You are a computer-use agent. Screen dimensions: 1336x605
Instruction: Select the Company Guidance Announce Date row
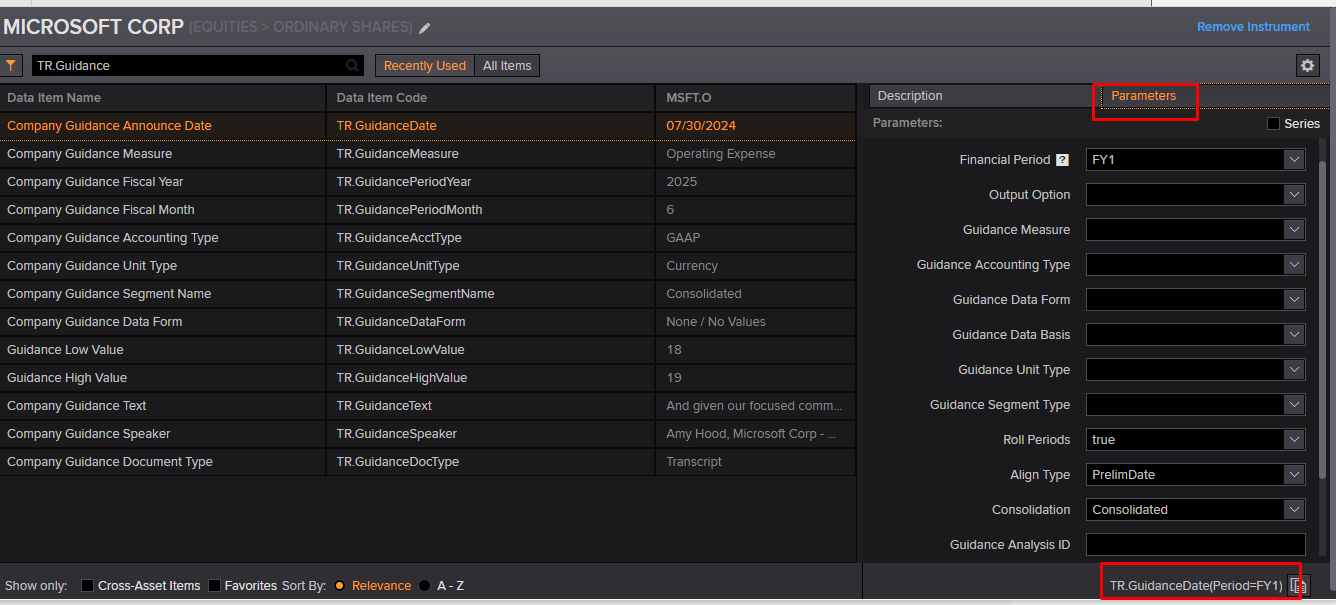pos(428,126)
